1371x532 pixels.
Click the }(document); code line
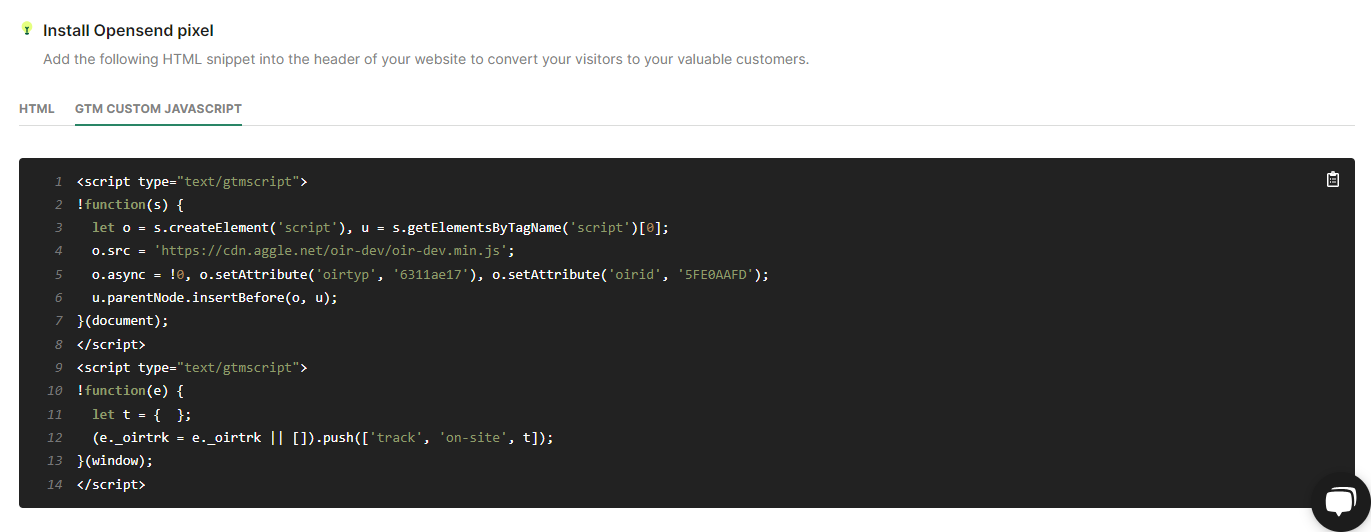pos(122,321)
